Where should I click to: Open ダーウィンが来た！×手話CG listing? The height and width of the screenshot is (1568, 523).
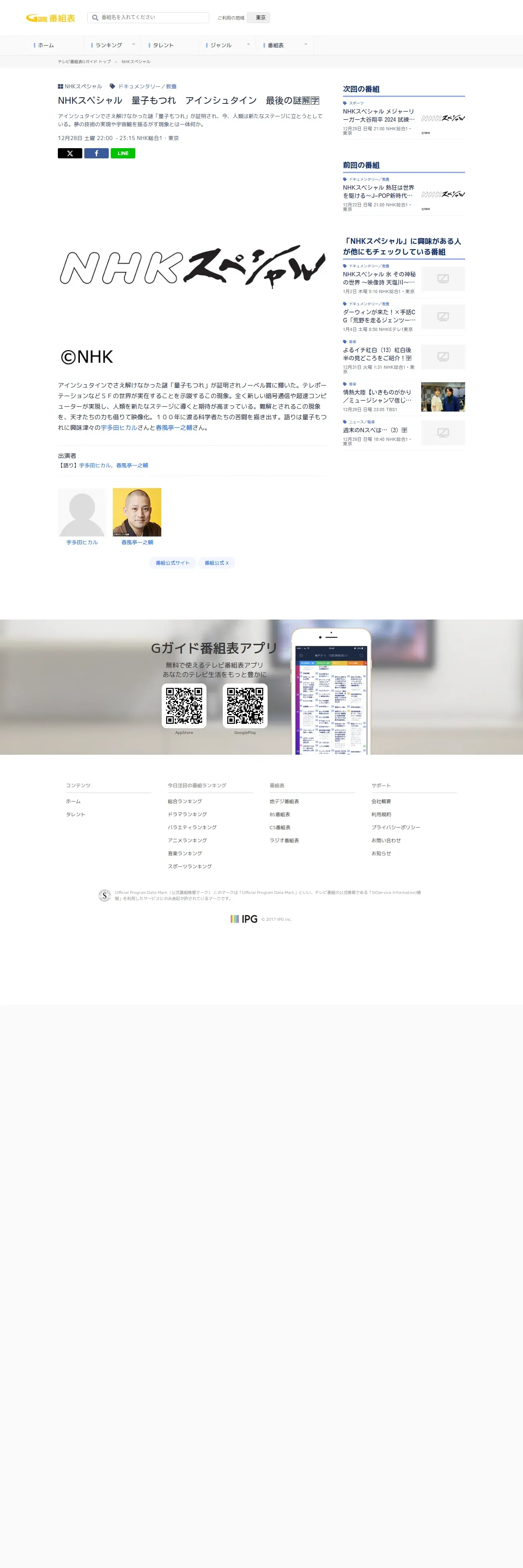[379, 316]
